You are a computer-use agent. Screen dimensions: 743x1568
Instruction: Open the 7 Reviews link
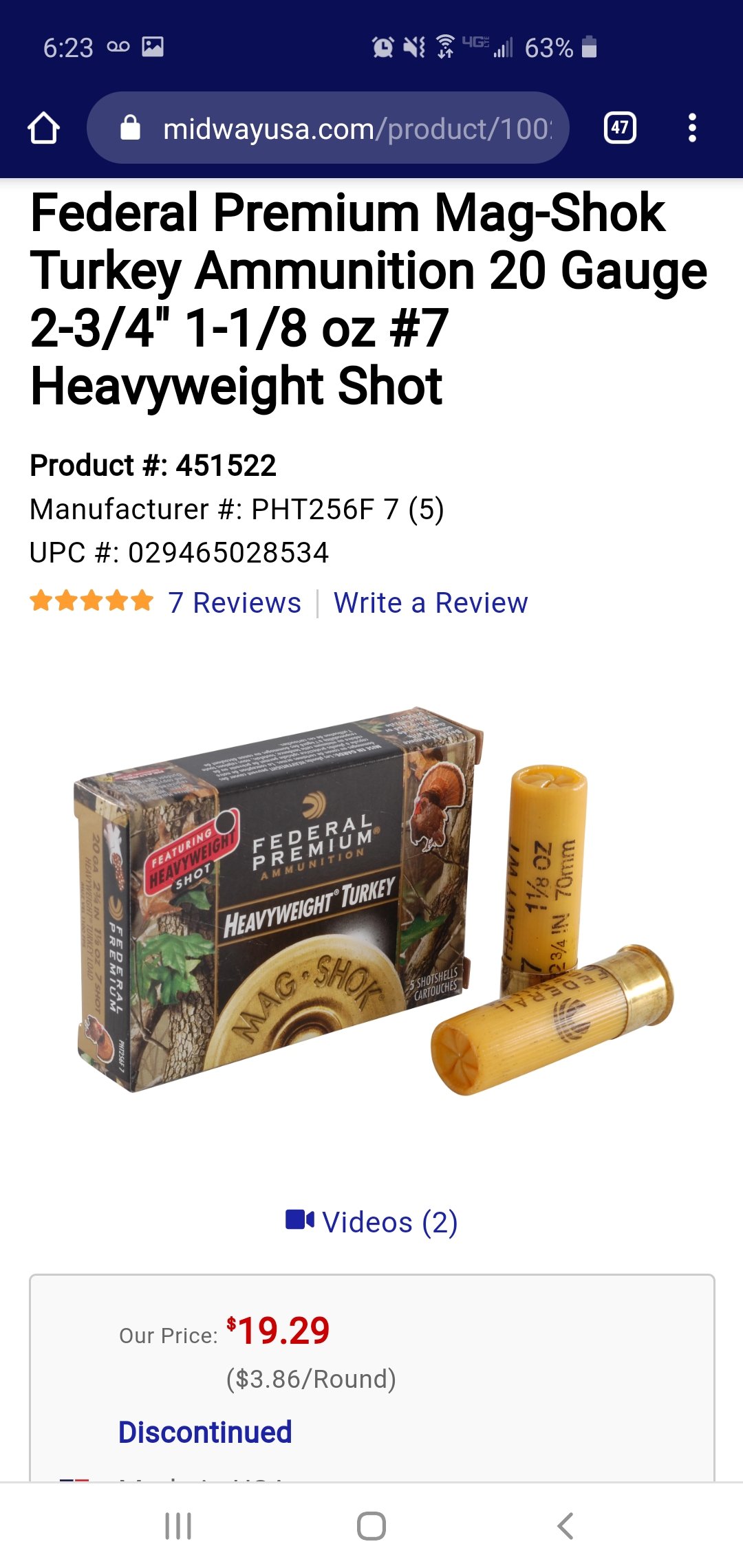pos(235,602)
